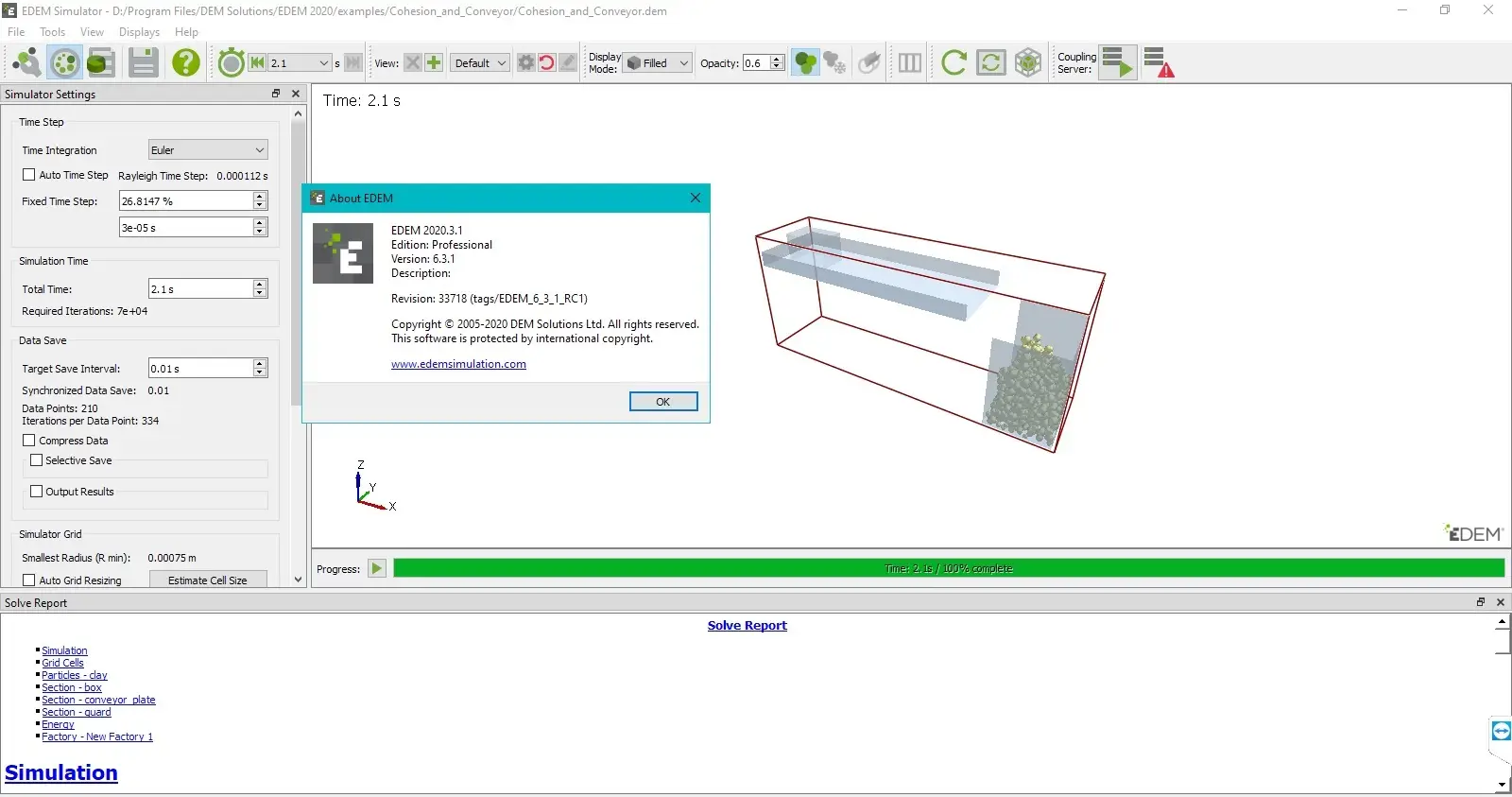The image size is (1512, 797).
Task: Tick the Compress Data checkbox
Action: (29, 441)
